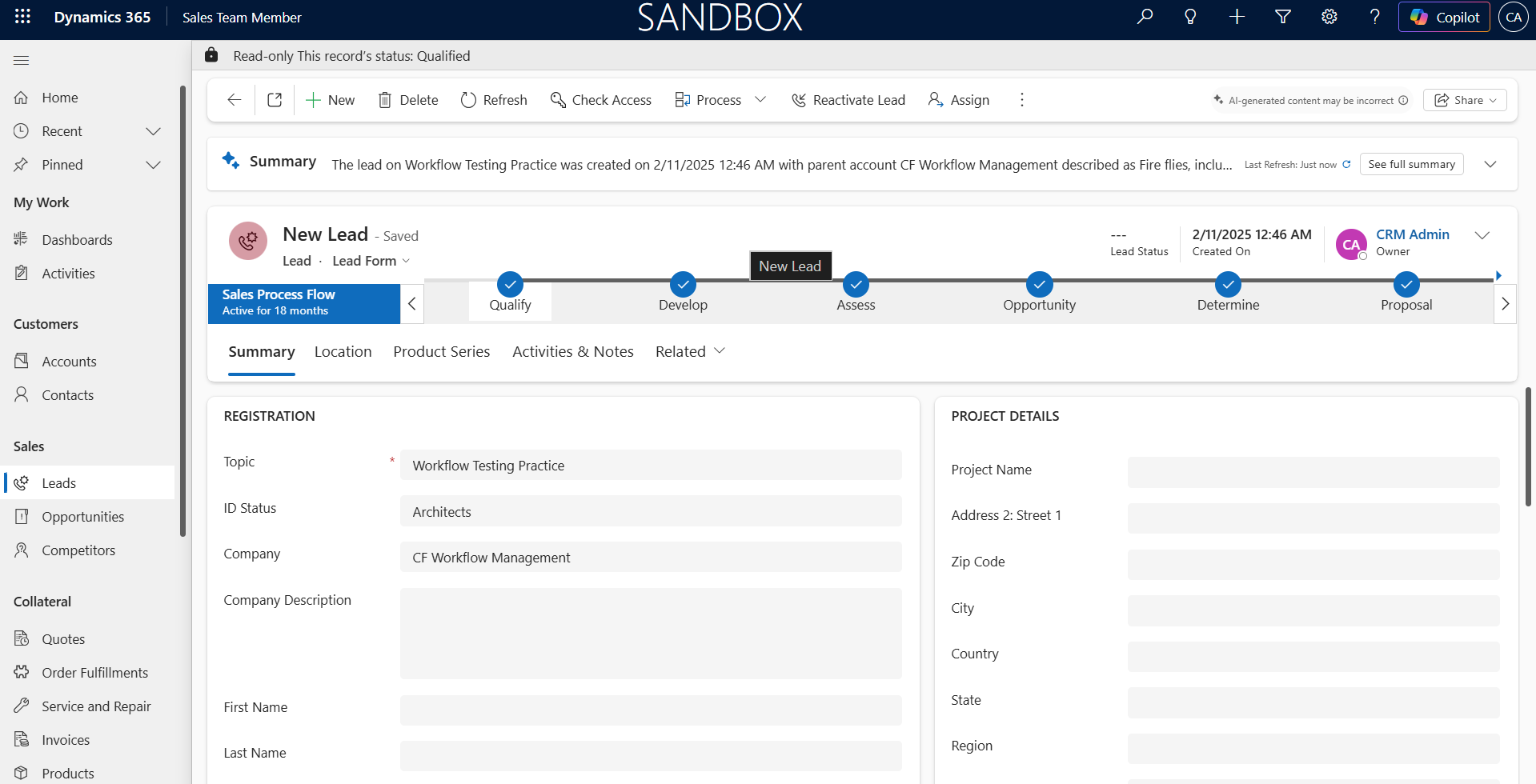
Task: Open global search magnifier icon
Action: [1145, 17]
